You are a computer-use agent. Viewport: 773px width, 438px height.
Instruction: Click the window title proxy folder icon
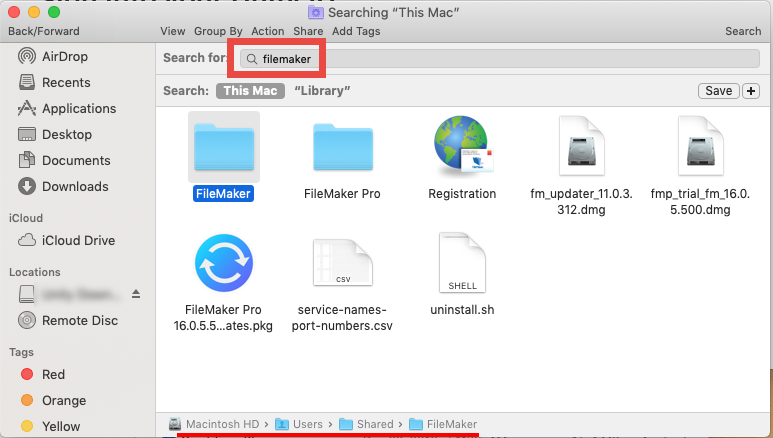pyautogui.click(x=316, y=12)
